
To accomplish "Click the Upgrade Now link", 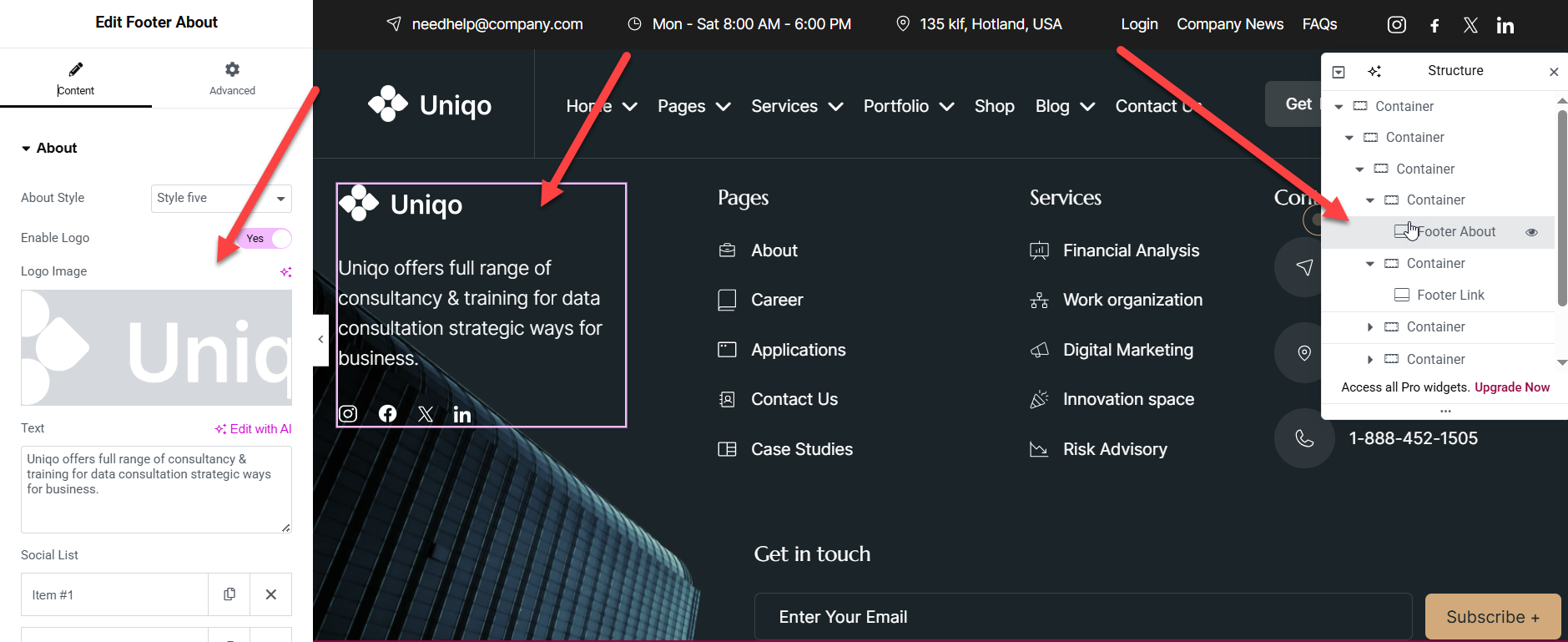I will coord(1511,387).
